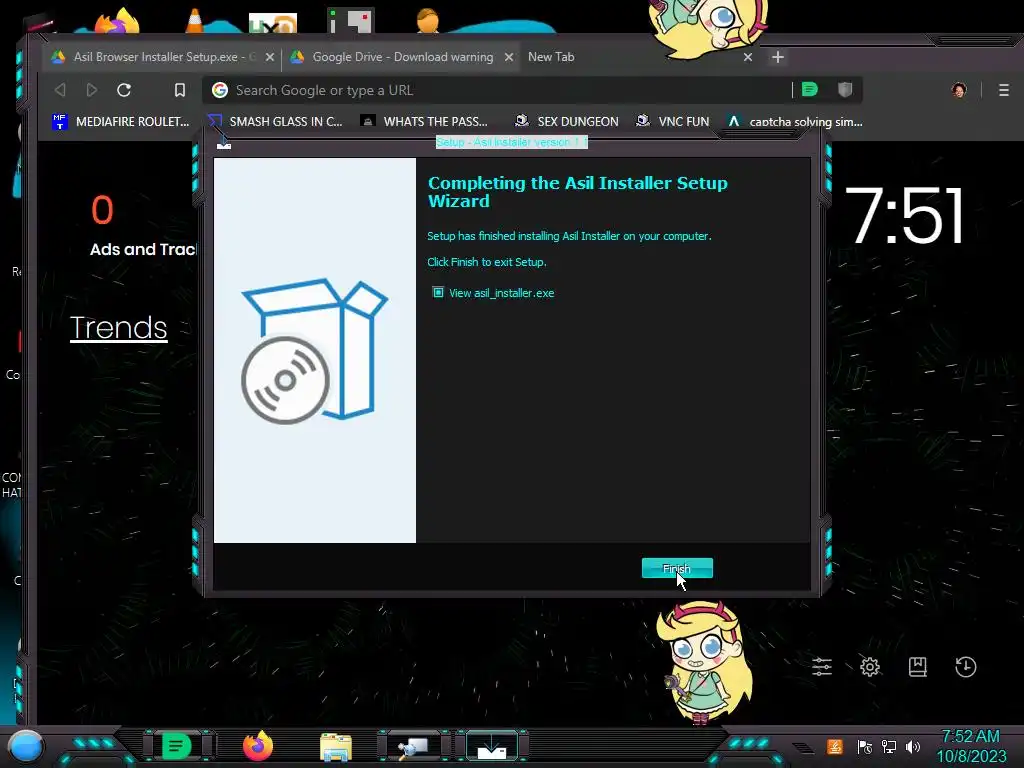Image resolution: width=1024 pixels, height=768 pixels.
Task: Click the grey shield icon in address bar
Action: (x=845, y=89)
